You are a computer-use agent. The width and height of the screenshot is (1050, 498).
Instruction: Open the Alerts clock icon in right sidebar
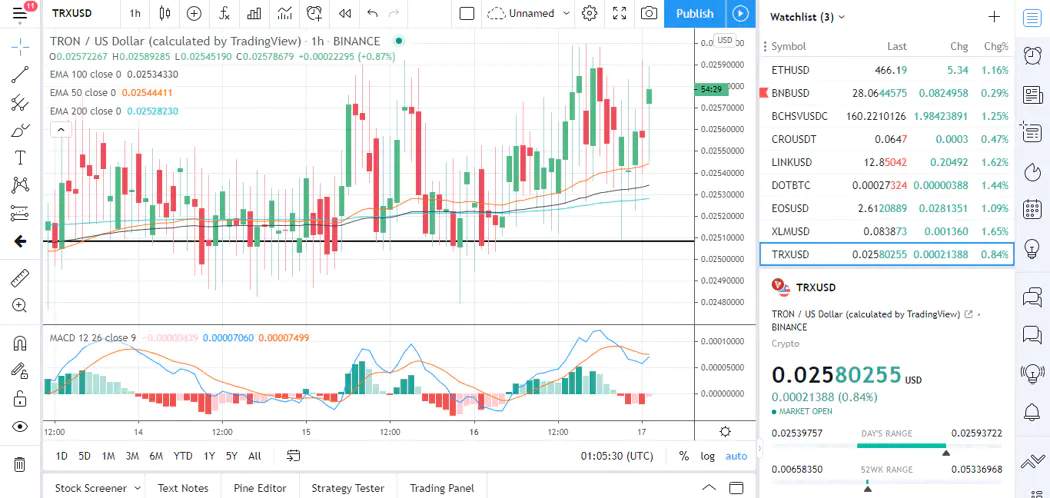click(1033, 56)
